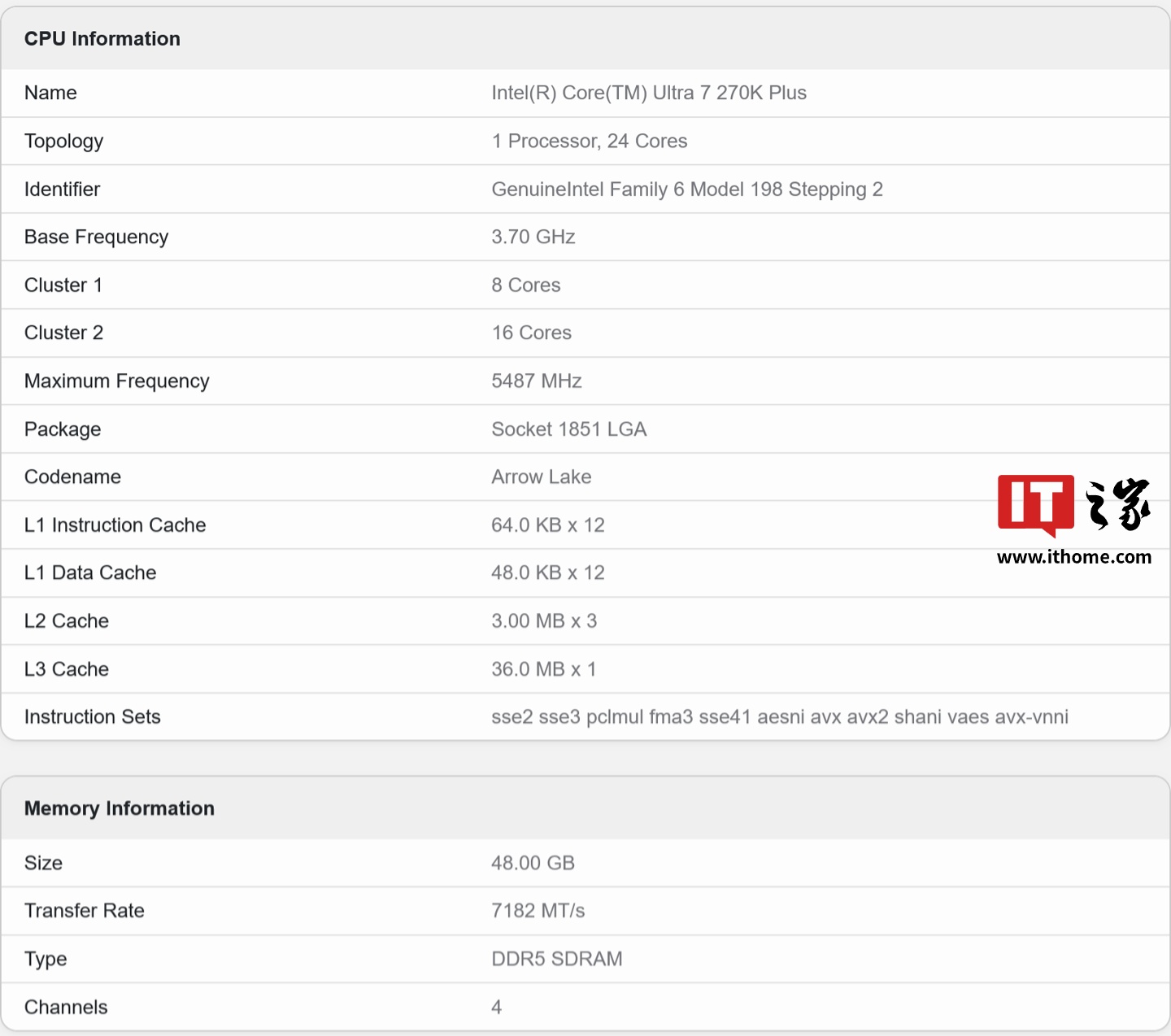Click the 'Cluster 1' row label
The height and width of the screenshot is (1036, 1171).
click(63, 285)
